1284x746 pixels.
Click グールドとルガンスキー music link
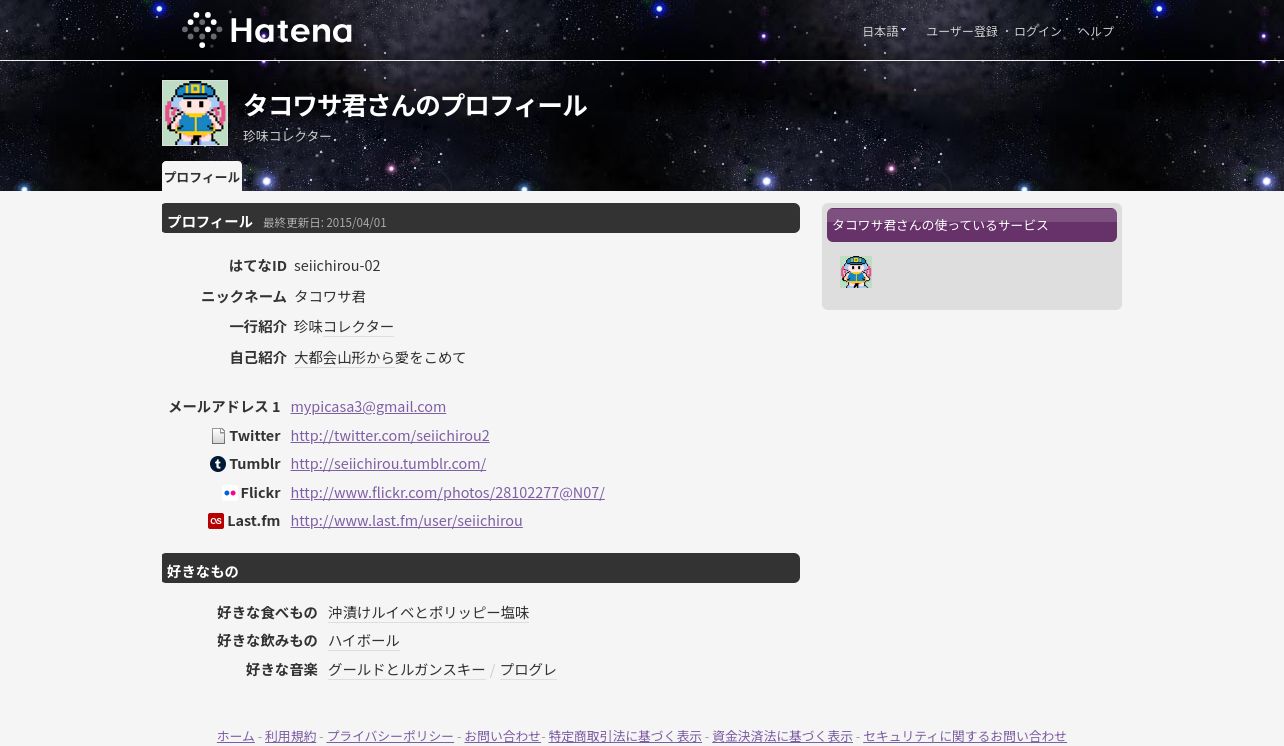407,669
